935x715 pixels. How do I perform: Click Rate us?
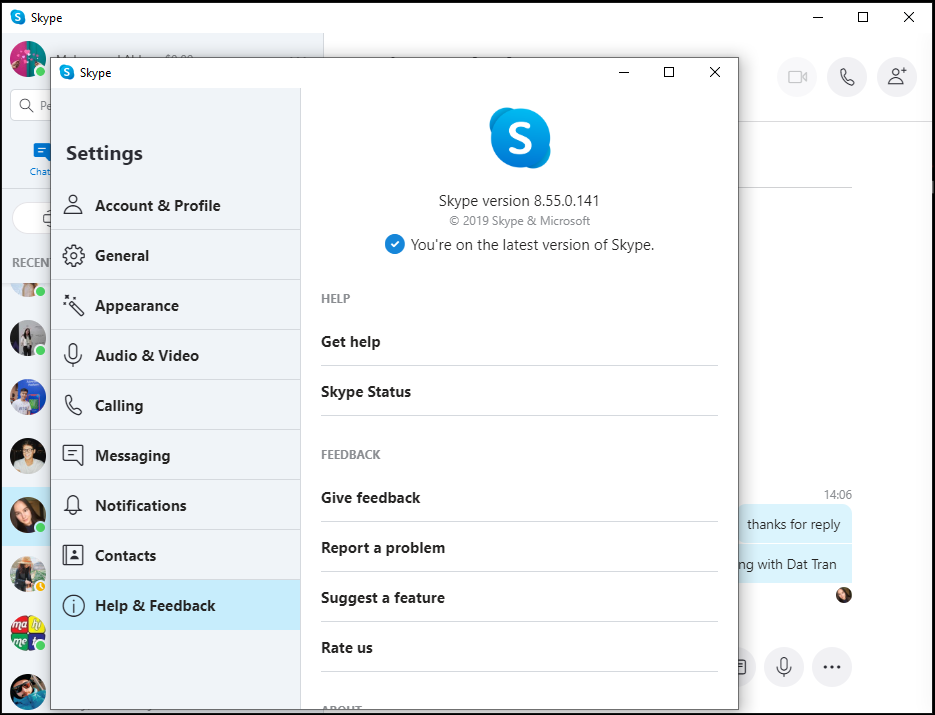click(x=519, y=648)
